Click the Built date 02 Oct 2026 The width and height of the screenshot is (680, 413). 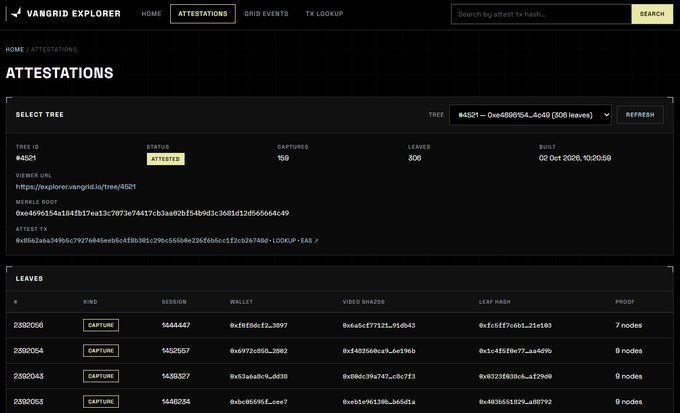pyautogui.click(x=575, y=158)
